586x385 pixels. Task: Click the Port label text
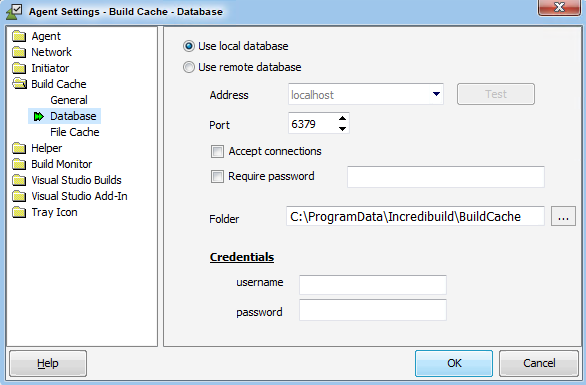click(219, 125)
